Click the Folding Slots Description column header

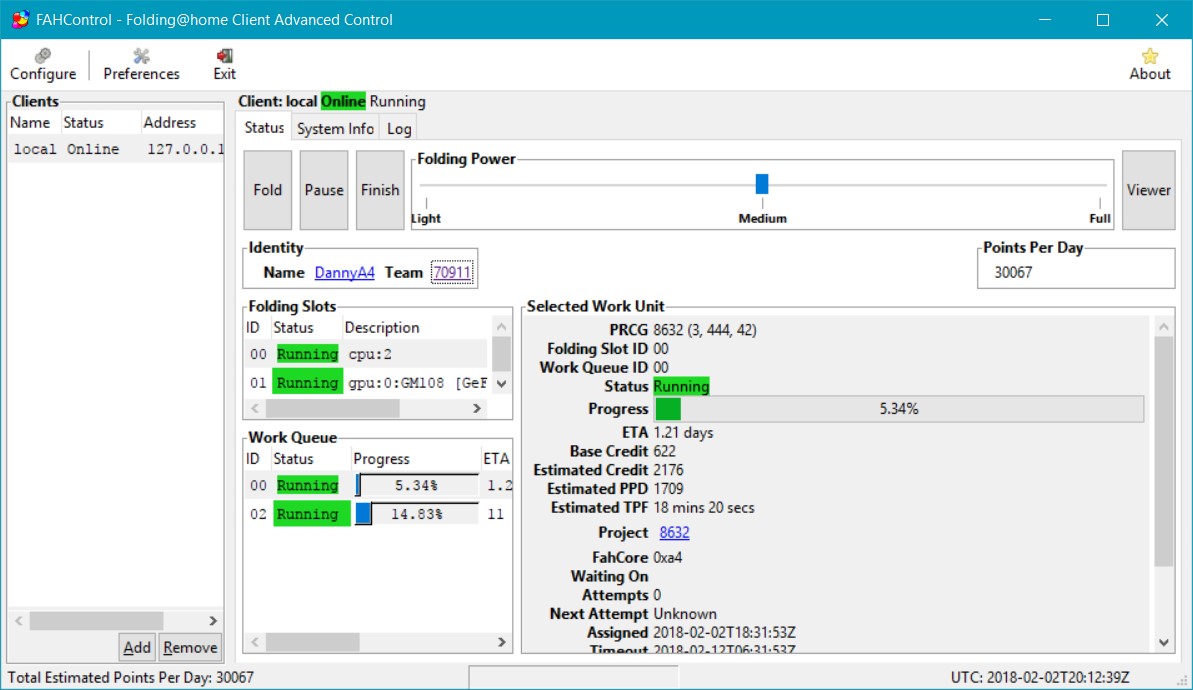415,328
